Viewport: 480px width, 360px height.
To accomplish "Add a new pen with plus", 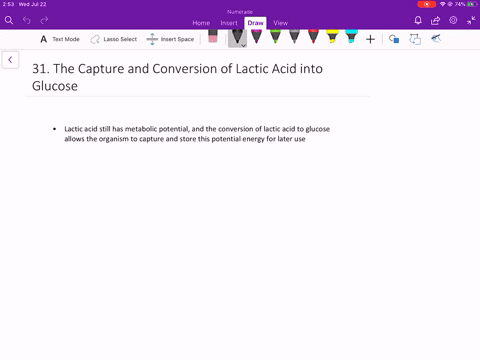I will point(370,39).
